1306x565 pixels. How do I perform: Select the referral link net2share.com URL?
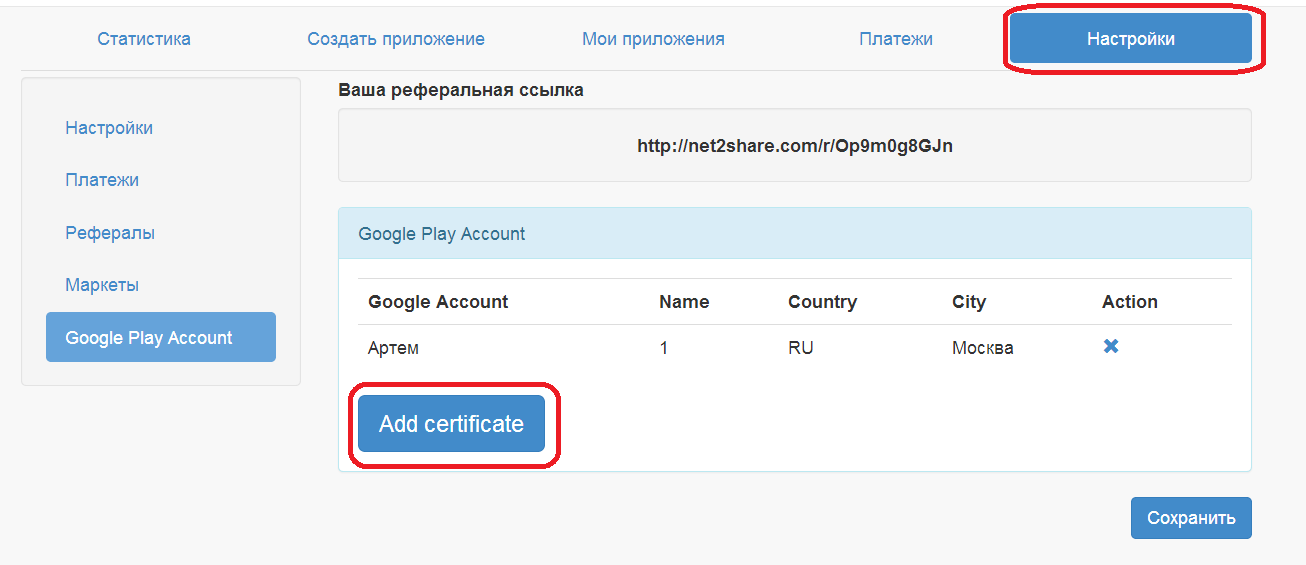coord(795,146)
